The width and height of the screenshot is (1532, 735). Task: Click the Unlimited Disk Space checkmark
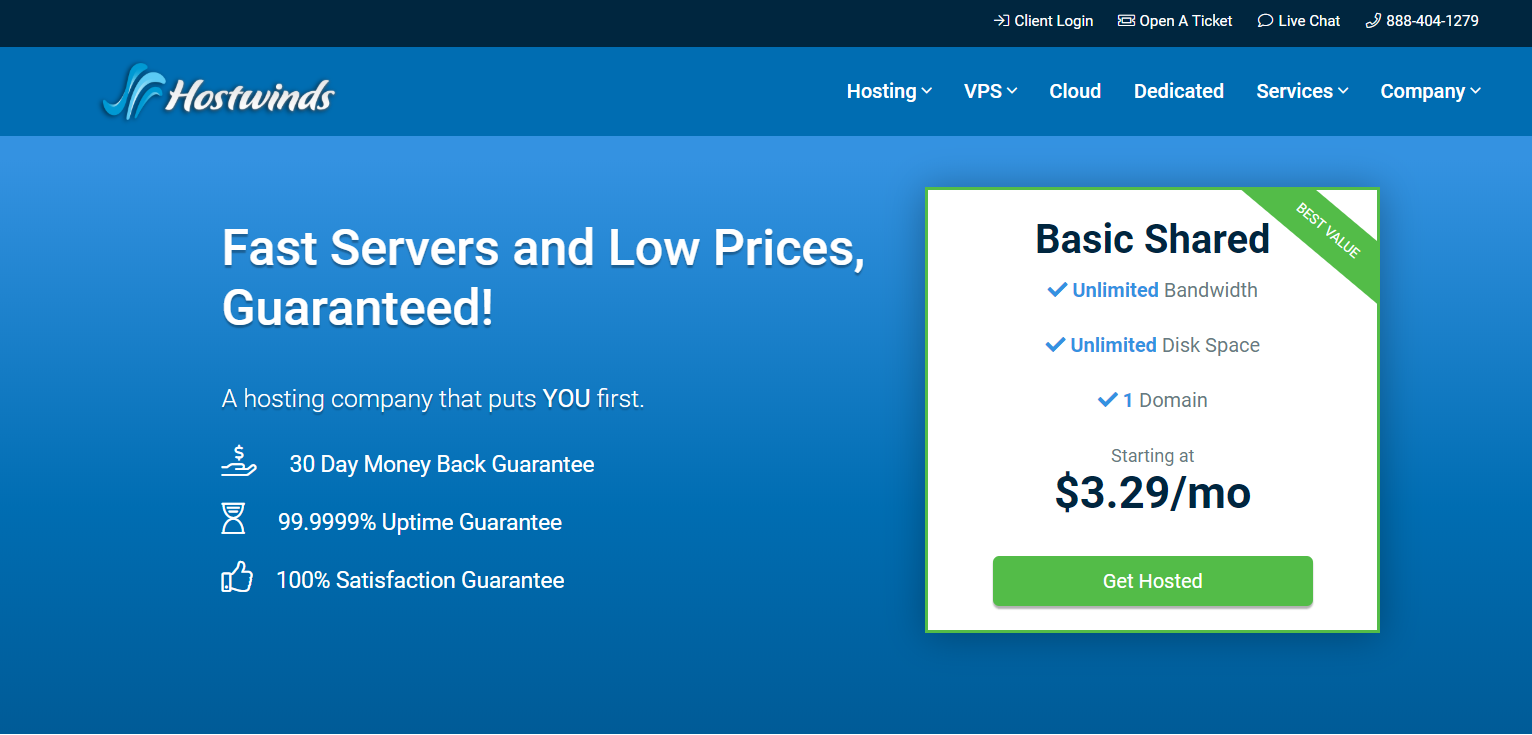coord(1055,345)
